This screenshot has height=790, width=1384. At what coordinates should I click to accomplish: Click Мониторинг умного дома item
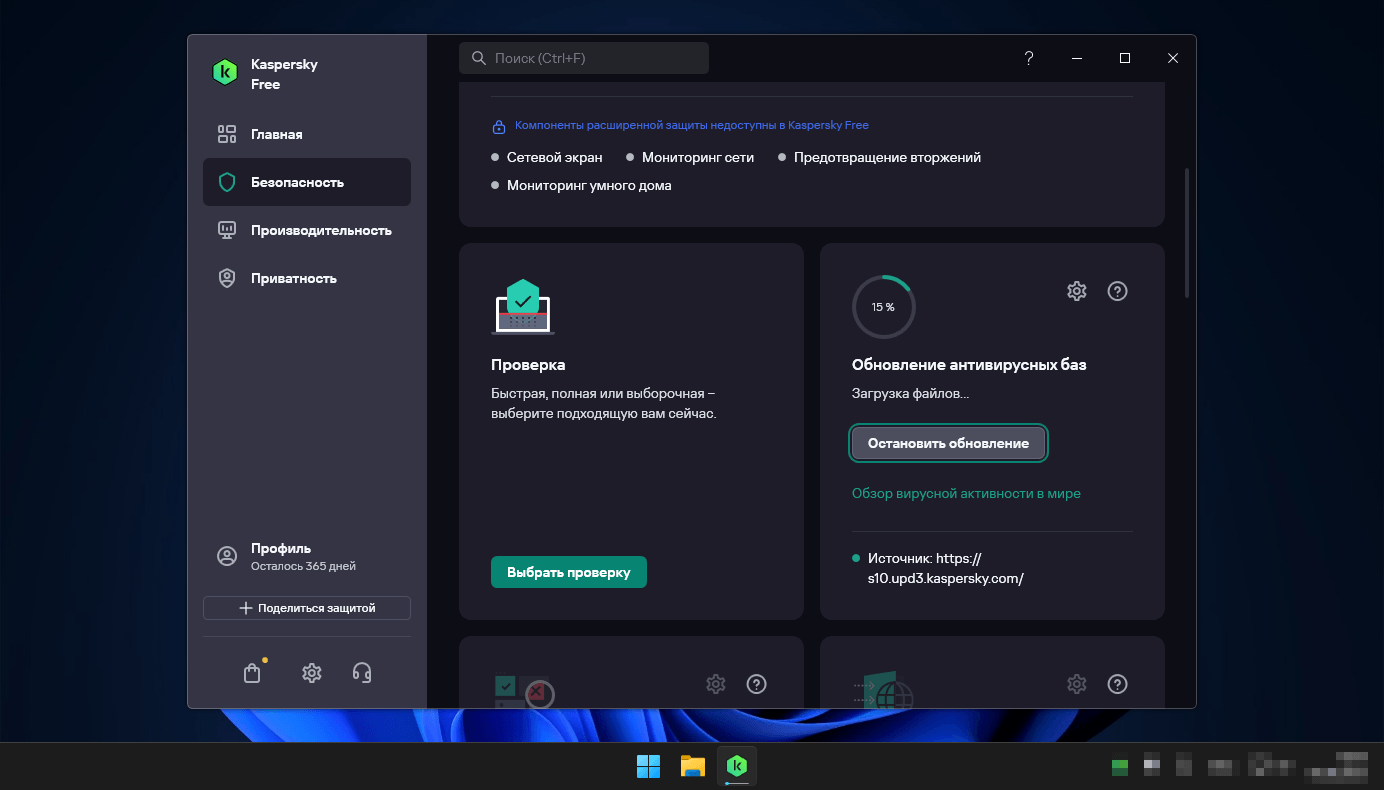pos(589,185)
